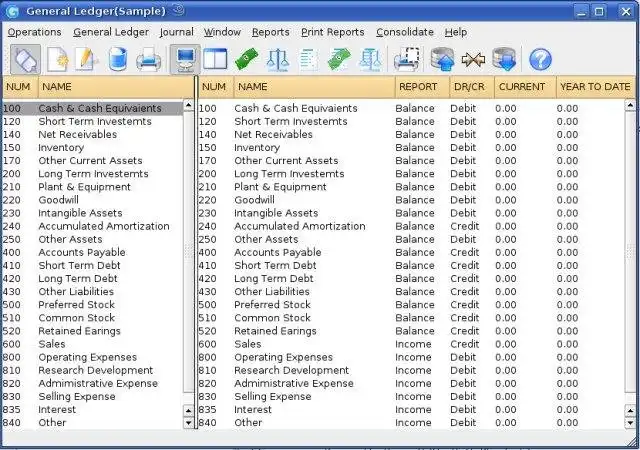640x450 pixels.
Task: Click the right pane top scroll-up arrow
Action: click(630, 105)
